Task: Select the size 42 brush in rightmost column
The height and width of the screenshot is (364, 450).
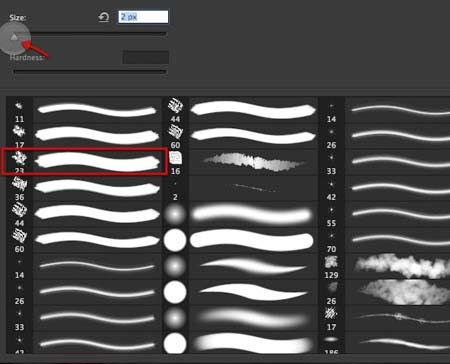Action: pyautogui.click(x=385, y=188)
